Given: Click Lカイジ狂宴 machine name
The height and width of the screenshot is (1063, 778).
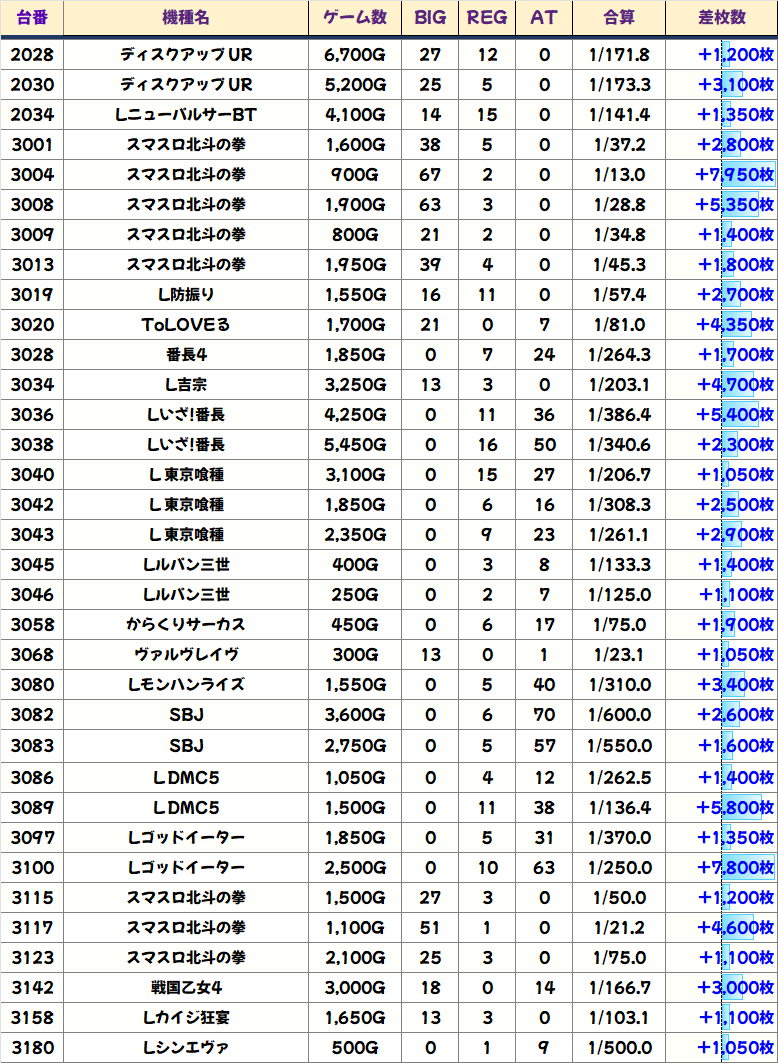Looking at the screenshot, I should (x=186, y=1018).
